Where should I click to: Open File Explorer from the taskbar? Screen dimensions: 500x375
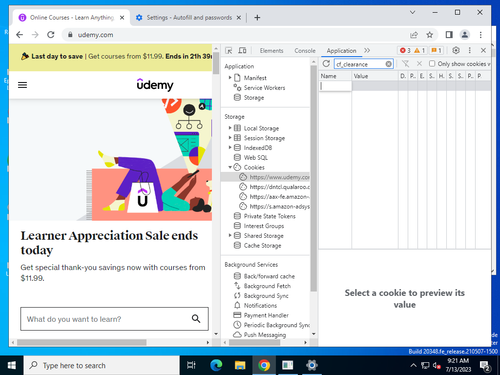(240, 365)
